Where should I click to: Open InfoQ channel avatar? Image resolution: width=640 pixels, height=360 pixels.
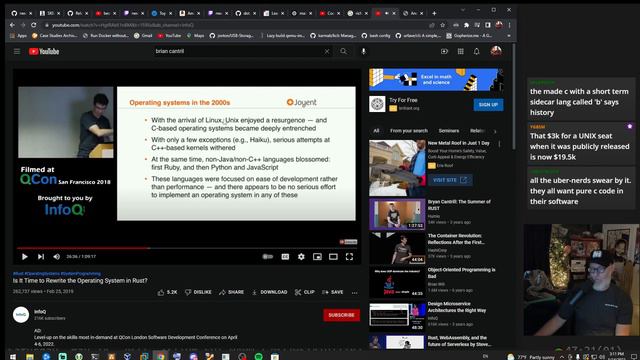21,315
